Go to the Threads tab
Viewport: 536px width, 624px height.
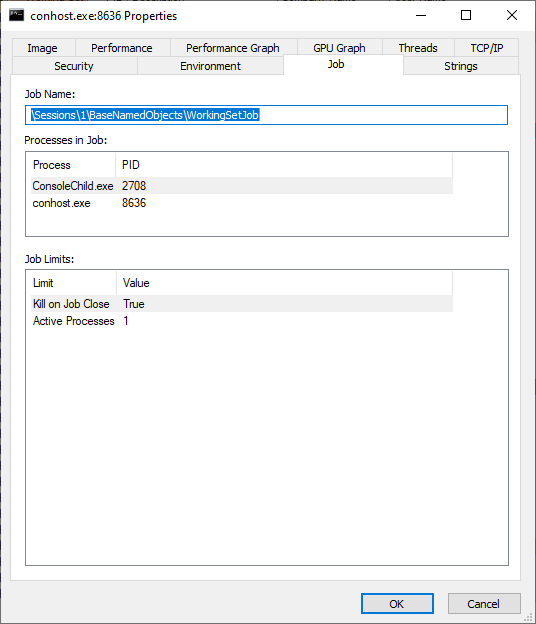tap(418, 48)
